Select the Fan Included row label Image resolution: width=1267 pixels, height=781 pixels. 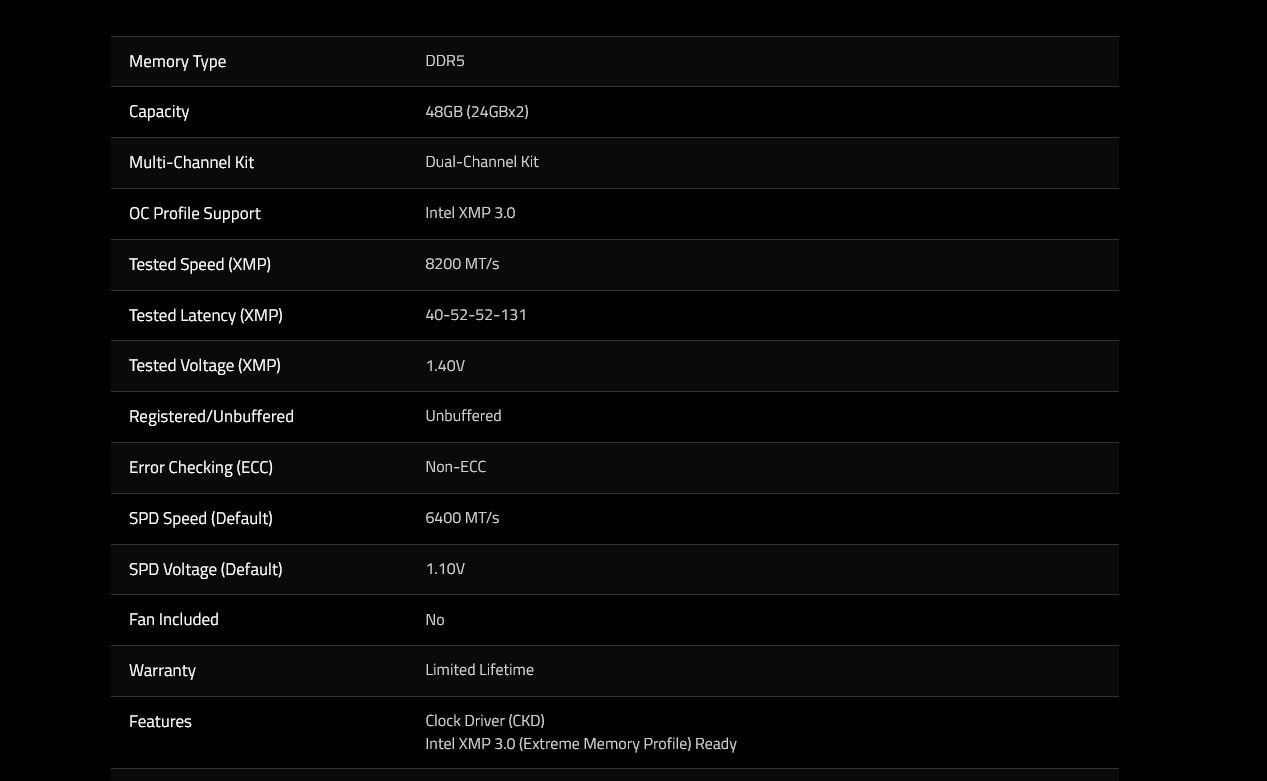tap(174, 620)
